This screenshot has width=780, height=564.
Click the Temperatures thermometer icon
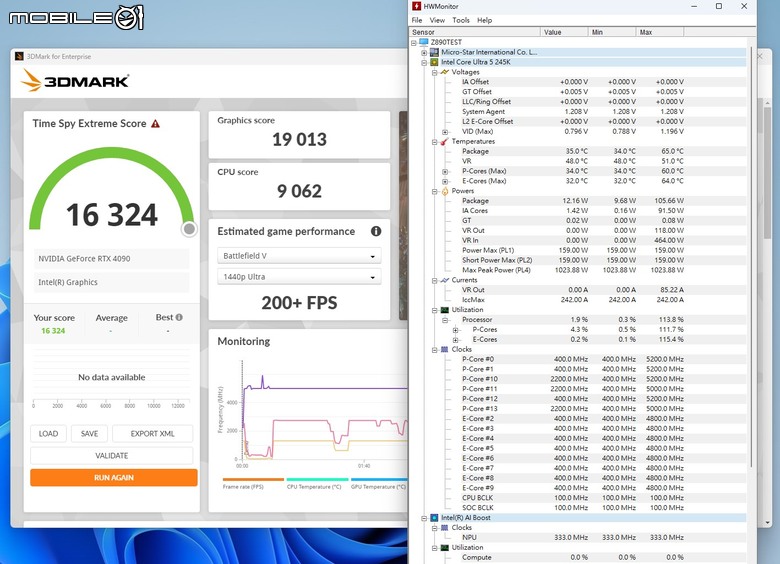[x=445, y=142]
